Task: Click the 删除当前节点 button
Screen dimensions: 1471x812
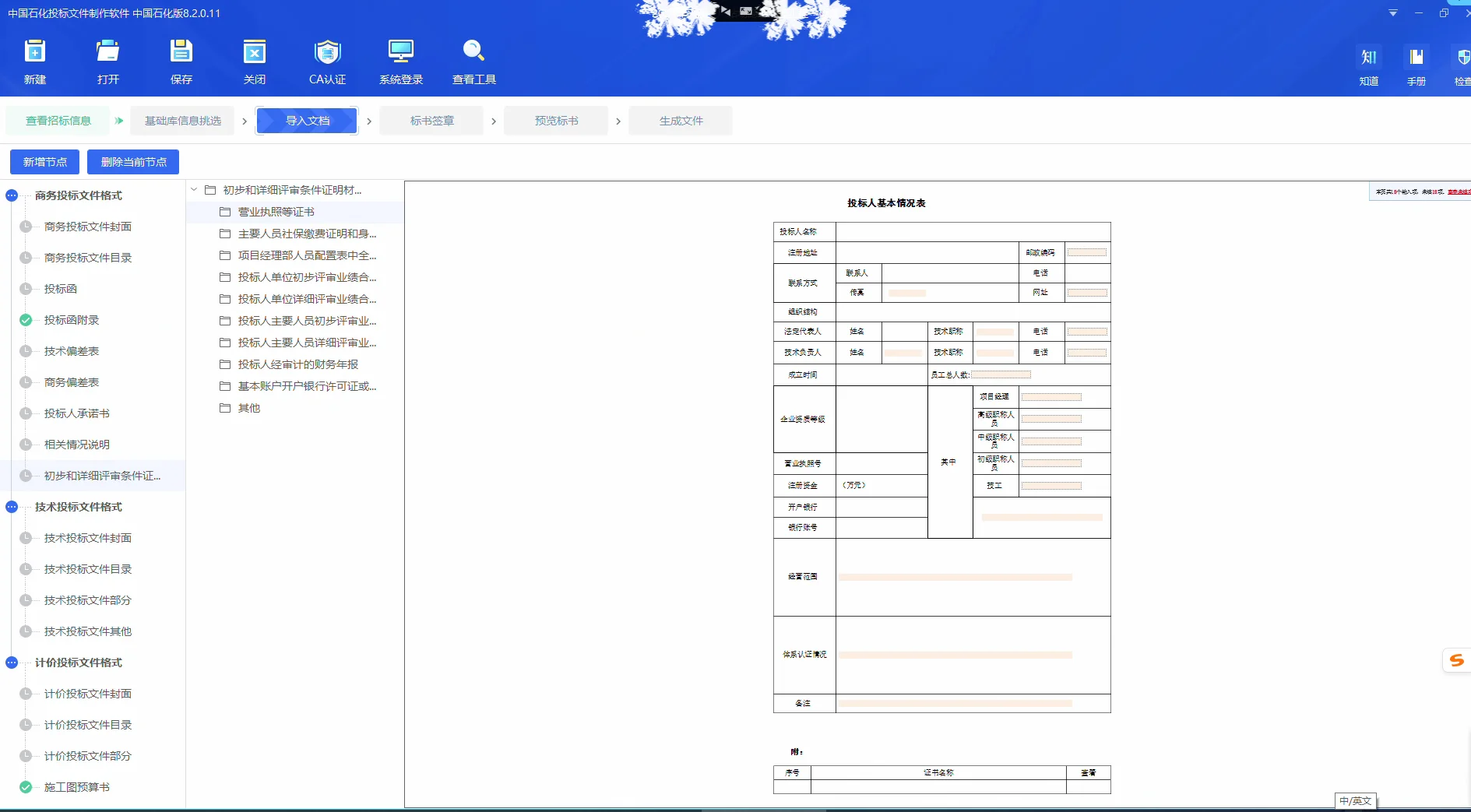Action: coord(133,162)
